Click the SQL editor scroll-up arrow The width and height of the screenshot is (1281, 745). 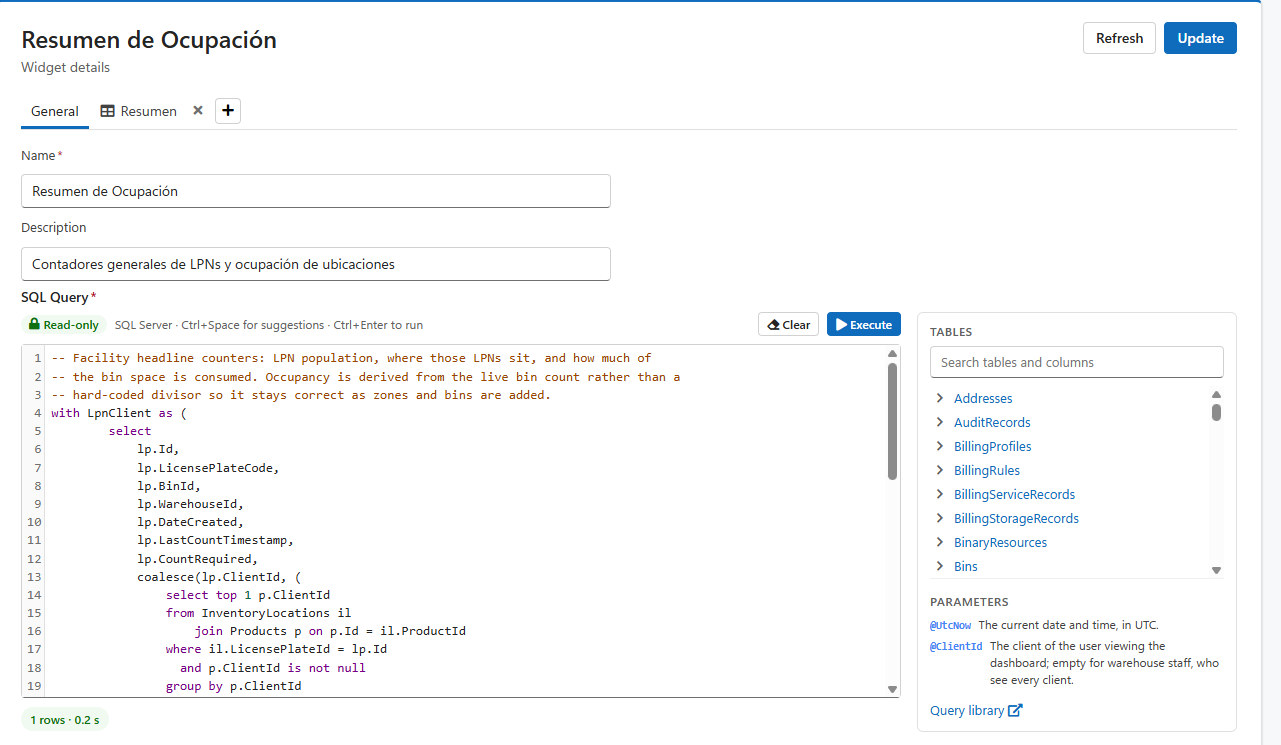click(x=892, y=354)
